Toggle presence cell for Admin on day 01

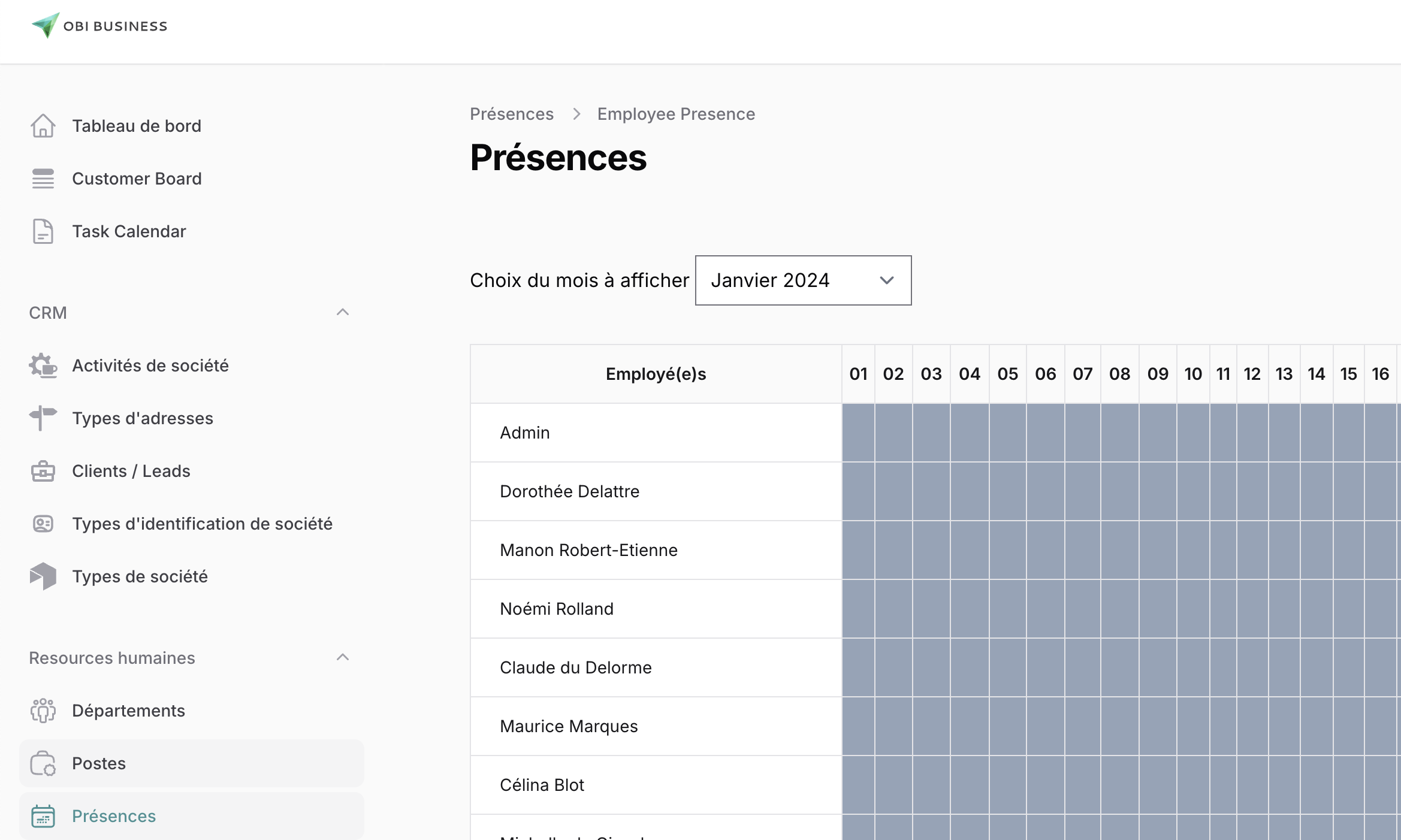pyautogui.click(x=857, y=432)
